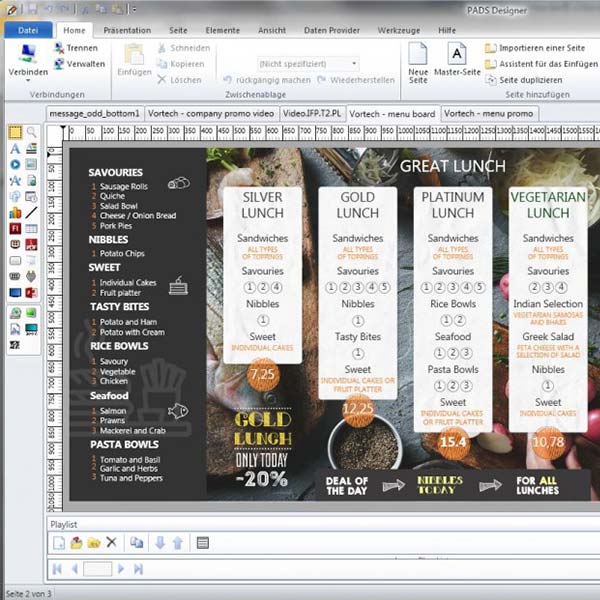The height and width of the screenshot is (600, 600).
Task: Click Kopieren in the clipboard group
Action: pos(181,64)
